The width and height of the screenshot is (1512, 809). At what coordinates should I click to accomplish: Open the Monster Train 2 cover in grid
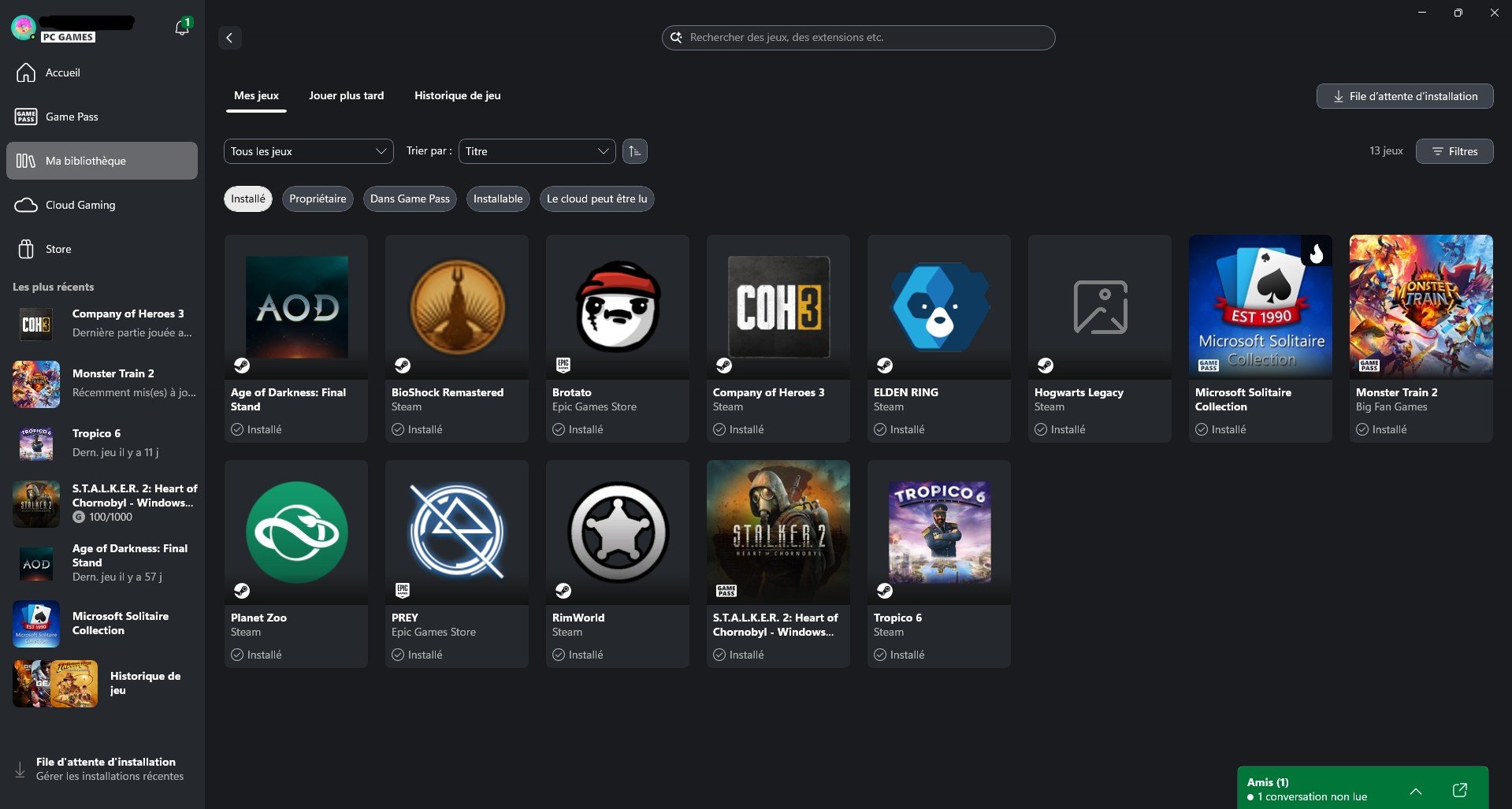coord(1421,306)
